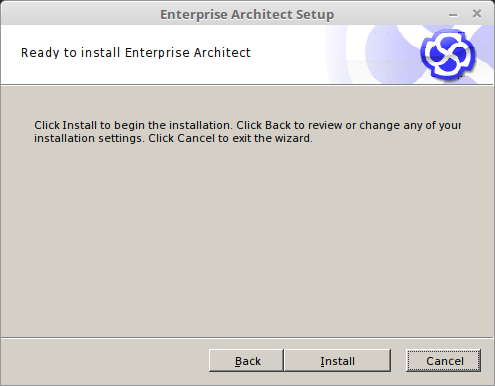Select the "Ready to install Enterprise Architect" heading
Viewport: 495px width, 386px height.
pyautogui.click(x=136, y=53)
